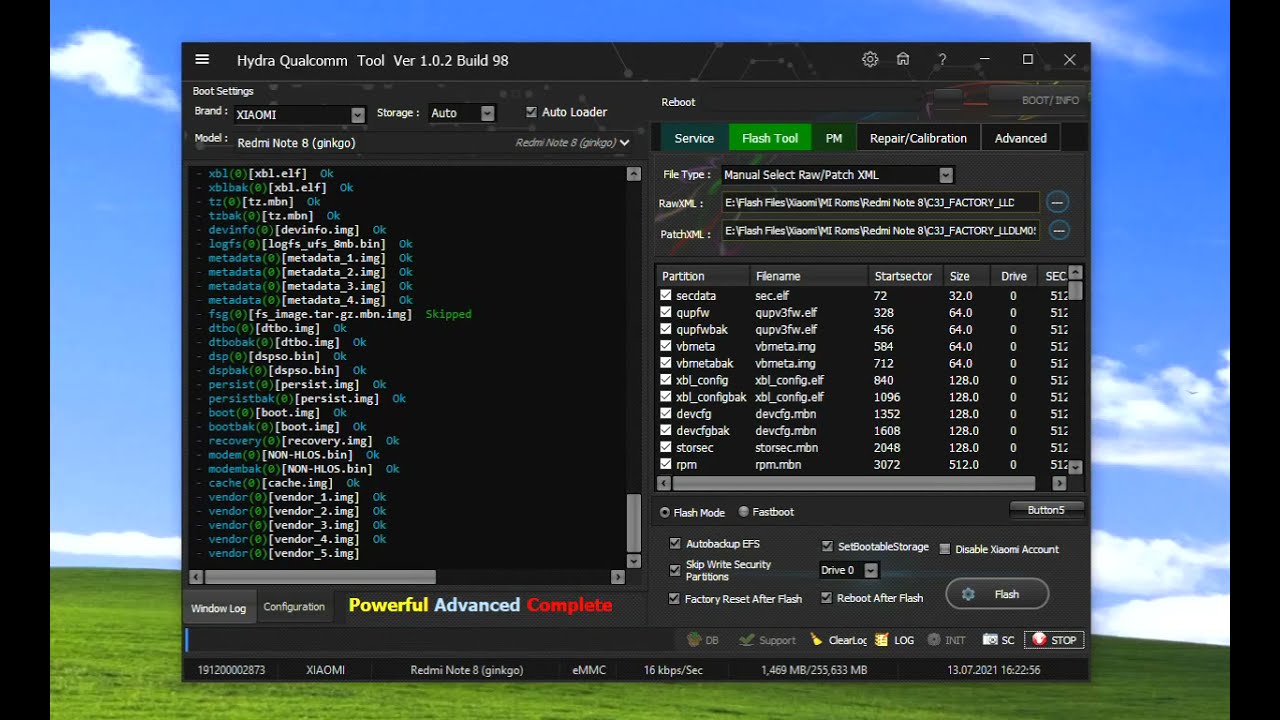Select the Fastboot radio button
Screen dimensions: 1280x720
[743, 512]
